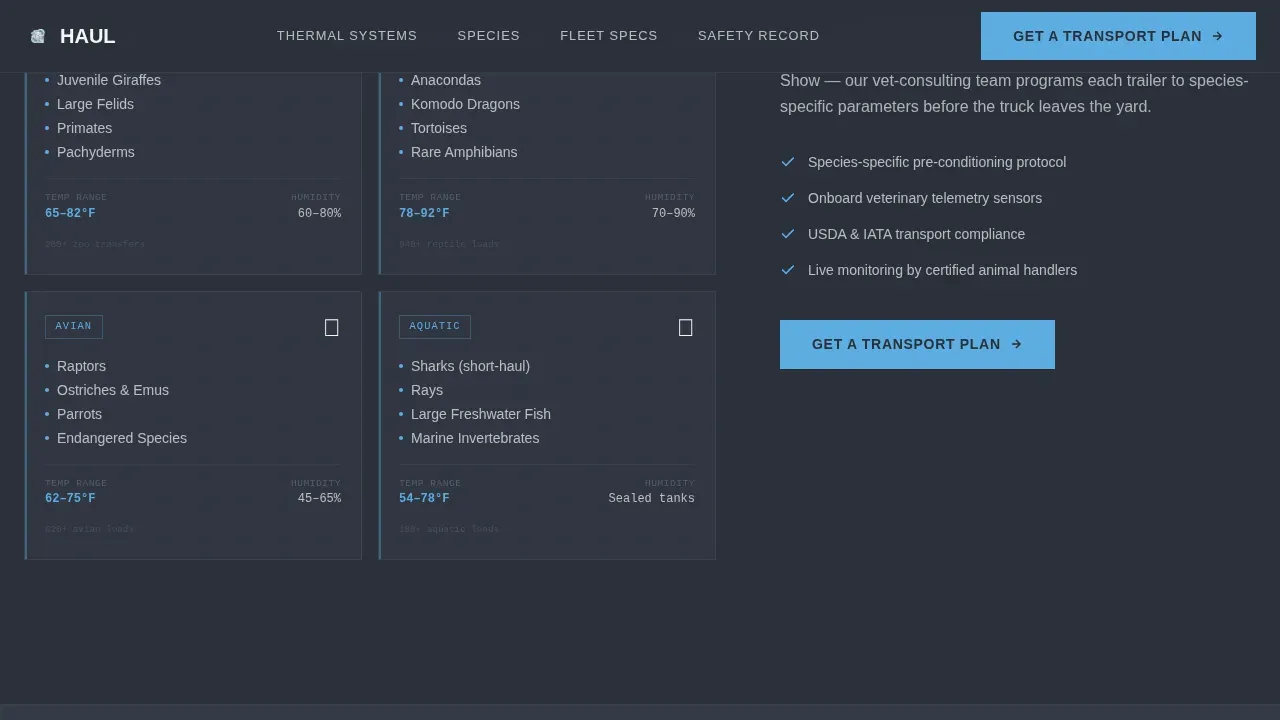Screen dimensions: 1280x720
Task: Click the Endangered Species list item
Action: pyautogui.click(x=122, y=438)
